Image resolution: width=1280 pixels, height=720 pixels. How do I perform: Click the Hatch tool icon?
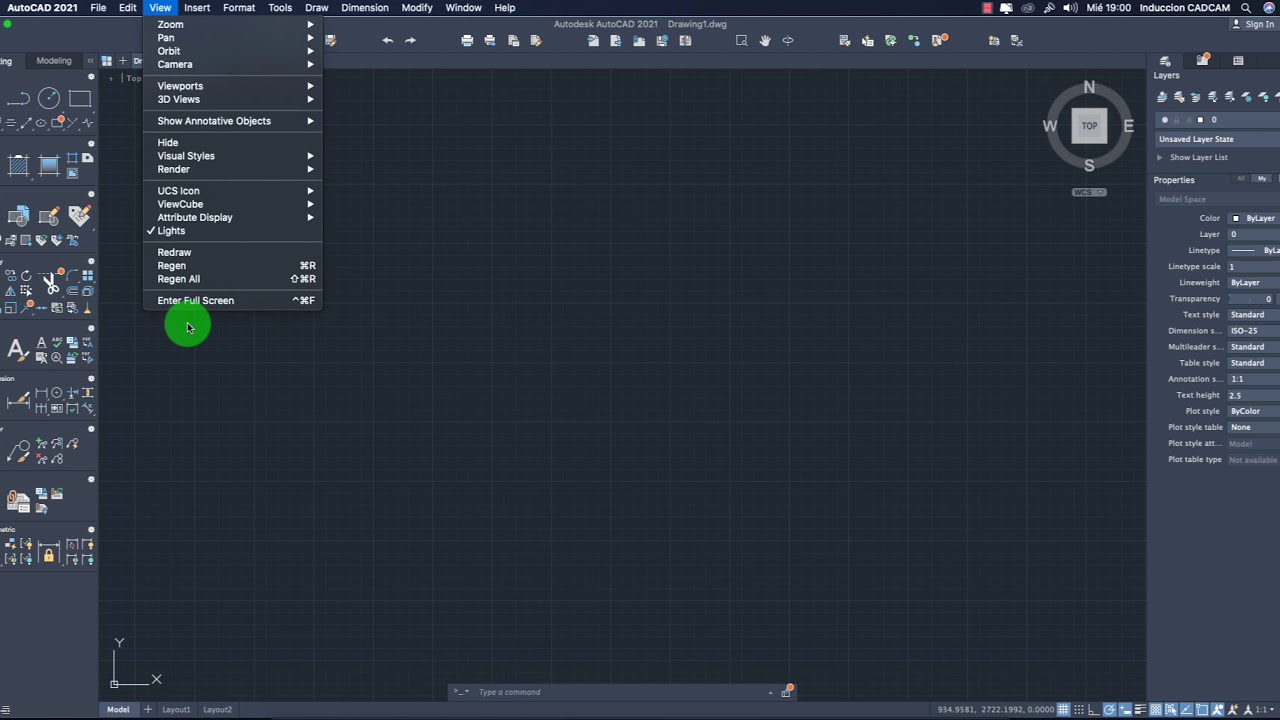tap(18, 166)
